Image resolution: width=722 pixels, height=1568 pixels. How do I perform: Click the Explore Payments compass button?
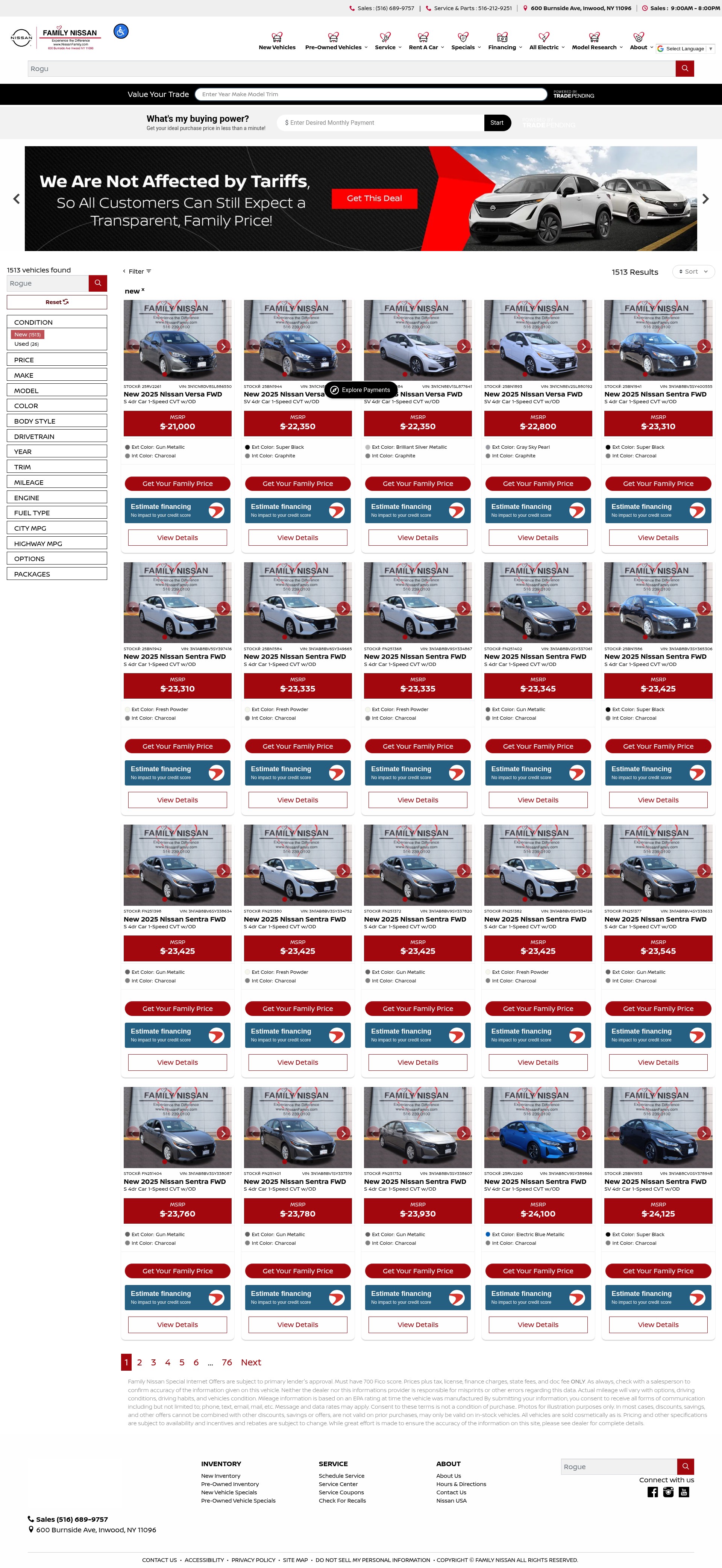click(x=361, y=390)
